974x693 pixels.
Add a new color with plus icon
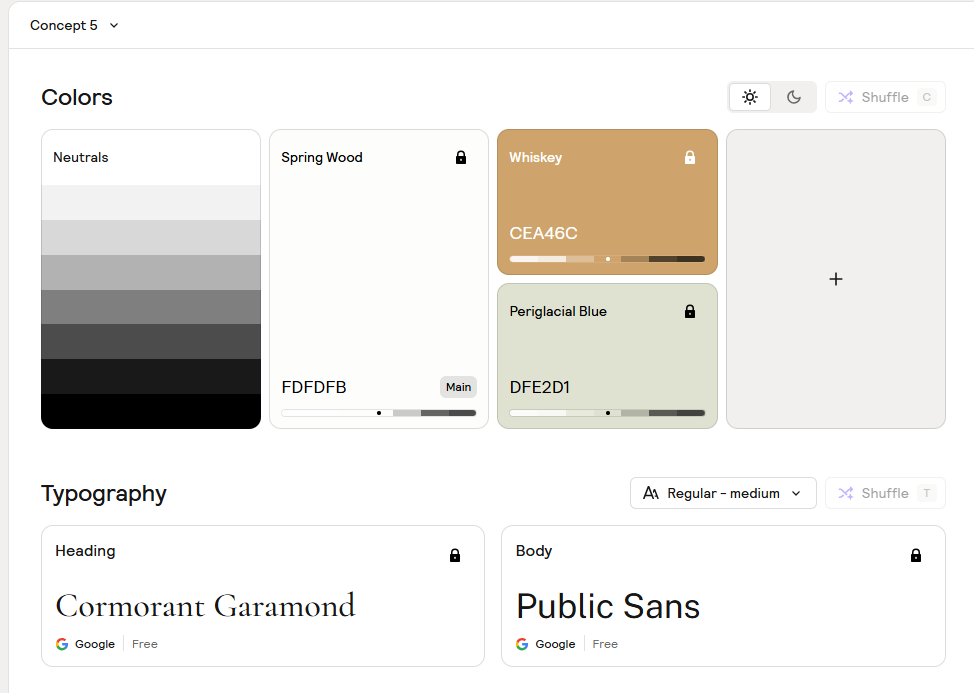point(835,279)
